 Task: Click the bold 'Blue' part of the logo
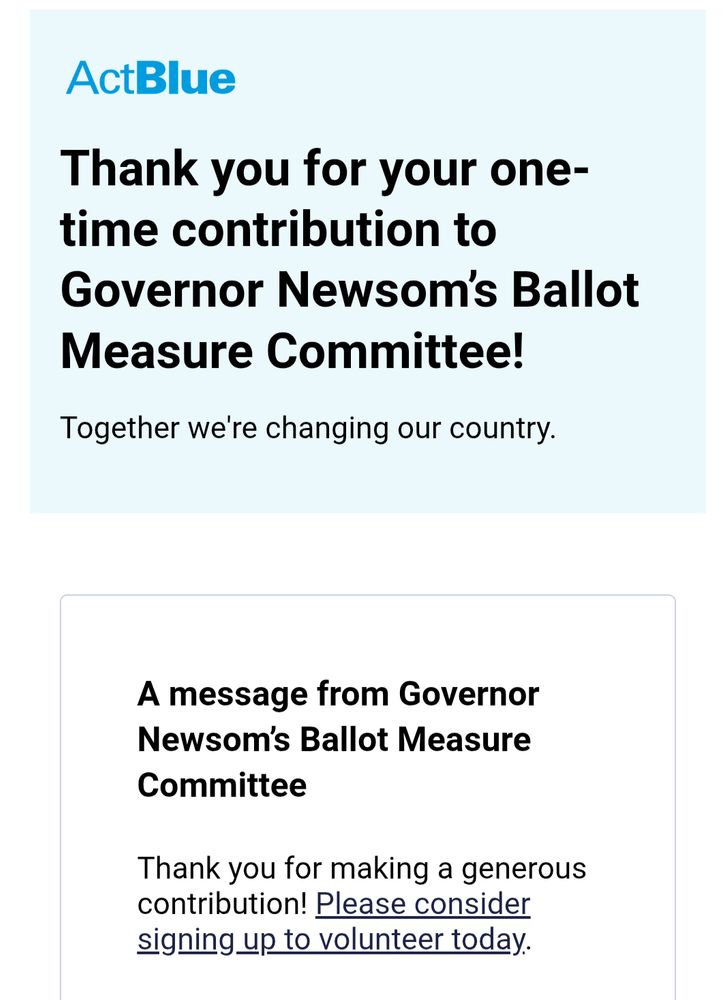coord(186,78)
